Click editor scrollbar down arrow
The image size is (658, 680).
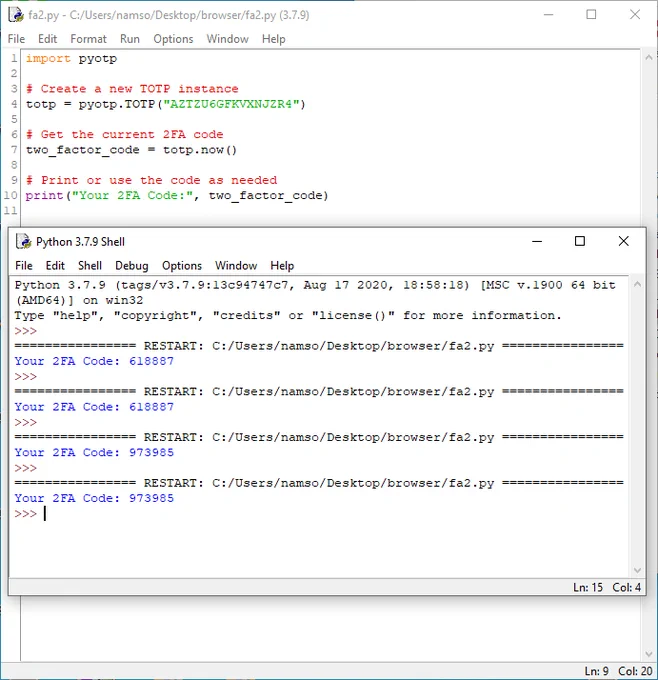[649, 654]
